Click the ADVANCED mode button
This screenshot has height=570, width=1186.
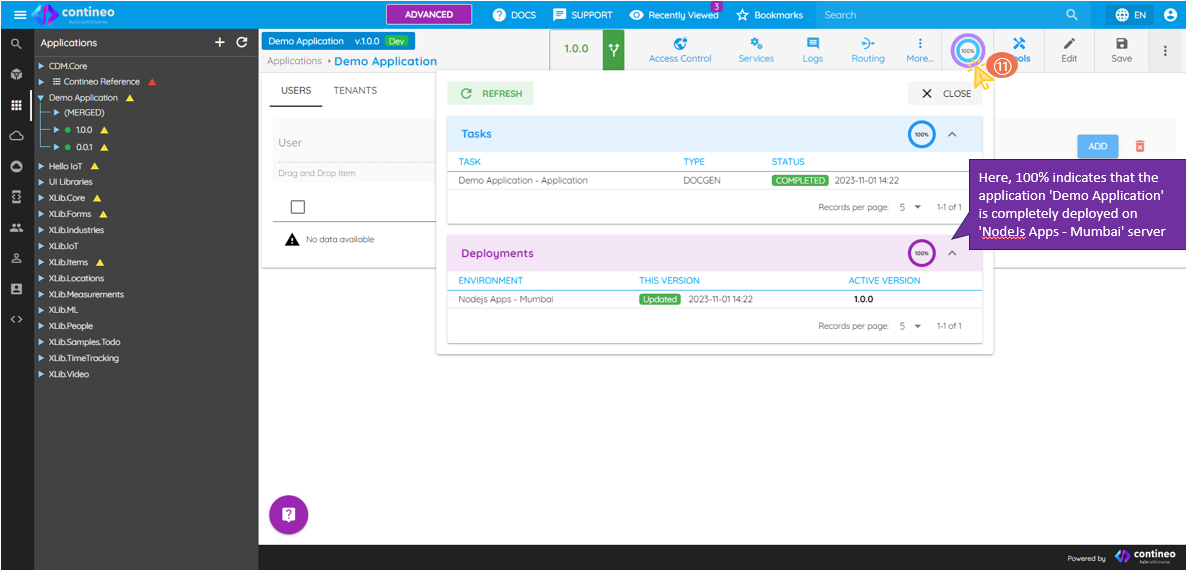[429, 15]
